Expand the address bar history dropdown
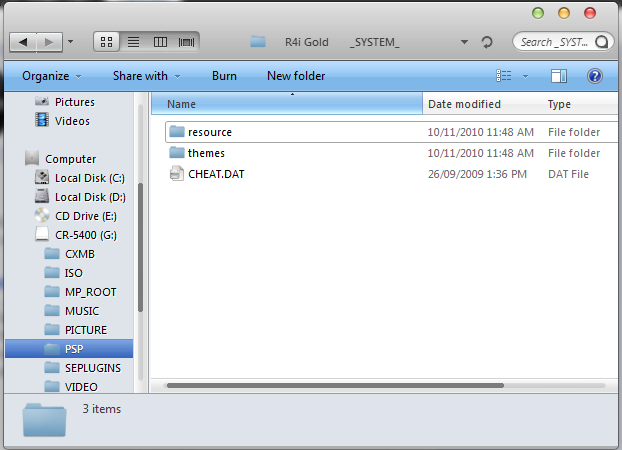 coord(465,42)
